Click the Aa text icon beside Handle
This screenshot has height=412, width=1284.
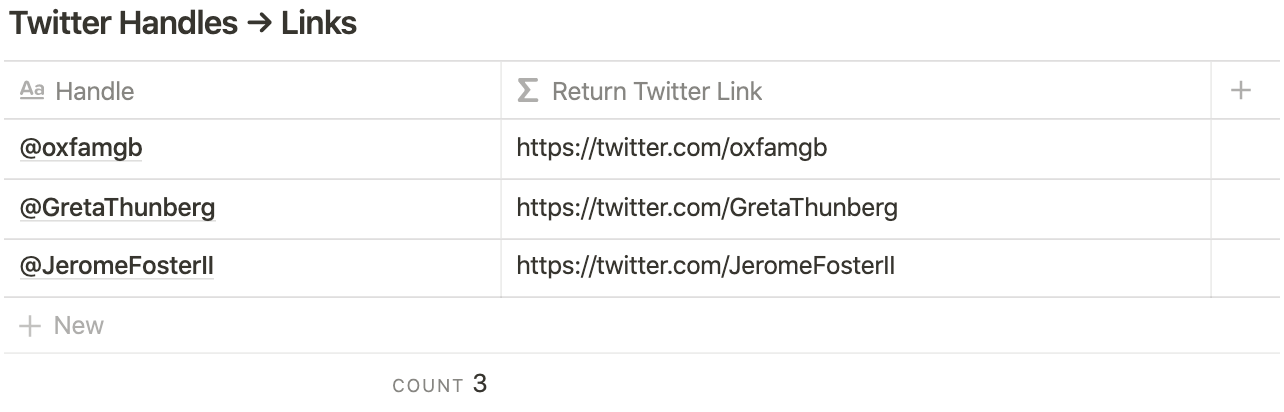(32, 91)
